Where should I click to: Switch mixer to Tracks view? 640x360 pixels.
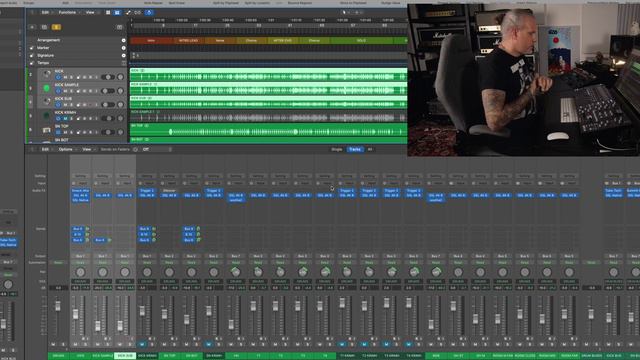pos(355,149)
